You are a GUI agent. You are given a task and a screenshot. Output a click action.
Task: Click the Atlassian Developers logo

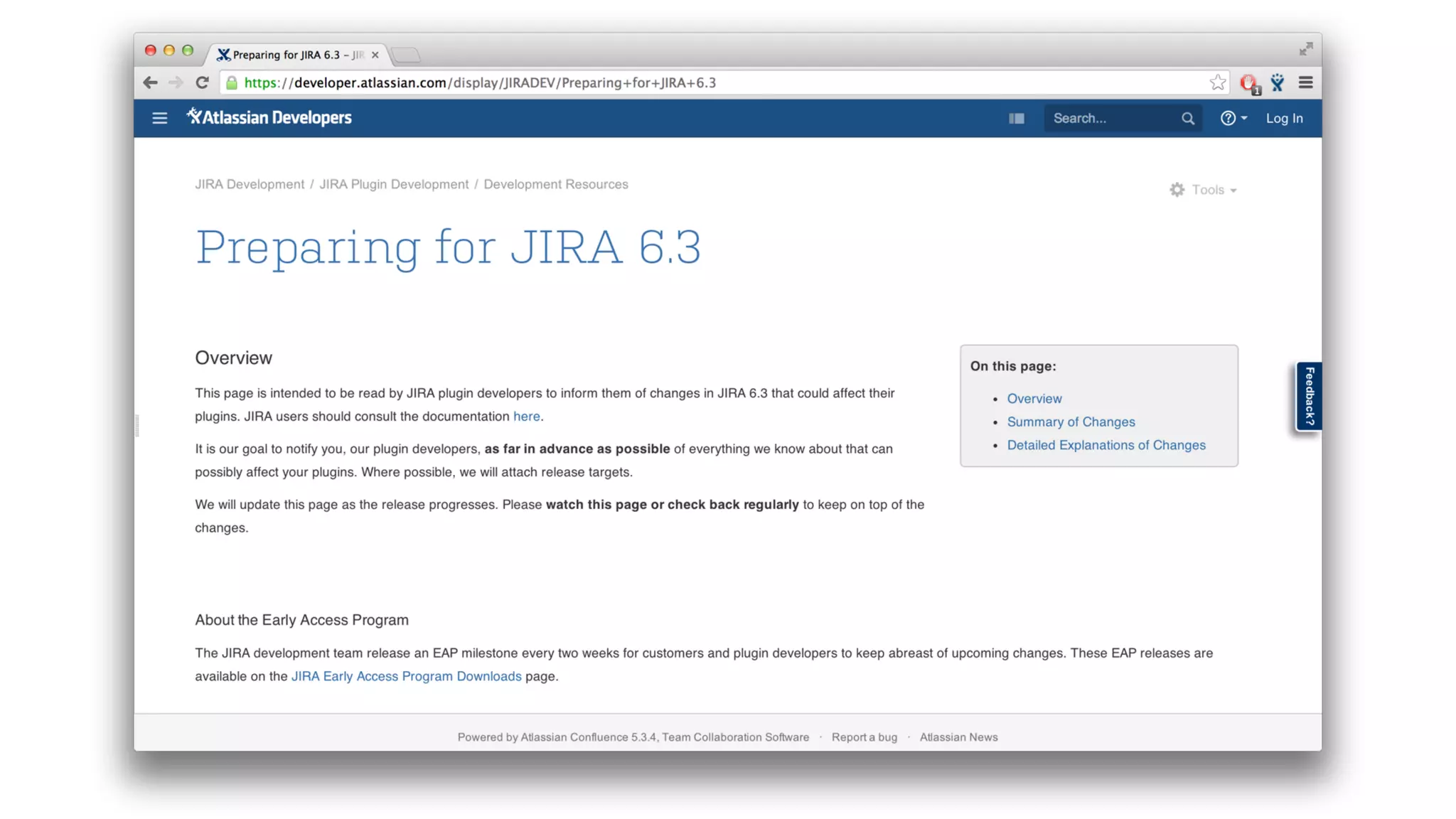coord(269,117)
